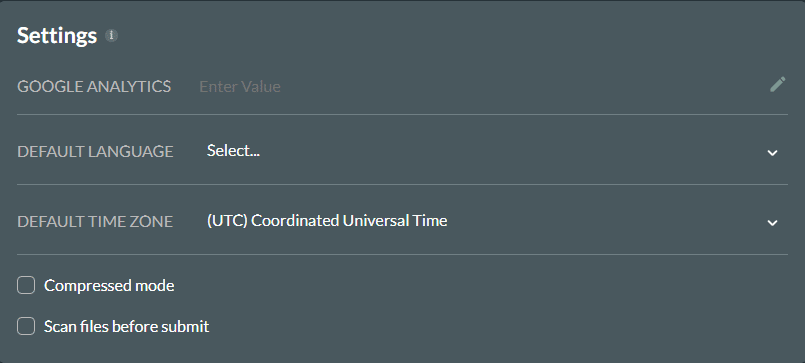805x363 pixels.
Task: Focus the Google Analytics Enter Value placeholder
Action: 240,86
